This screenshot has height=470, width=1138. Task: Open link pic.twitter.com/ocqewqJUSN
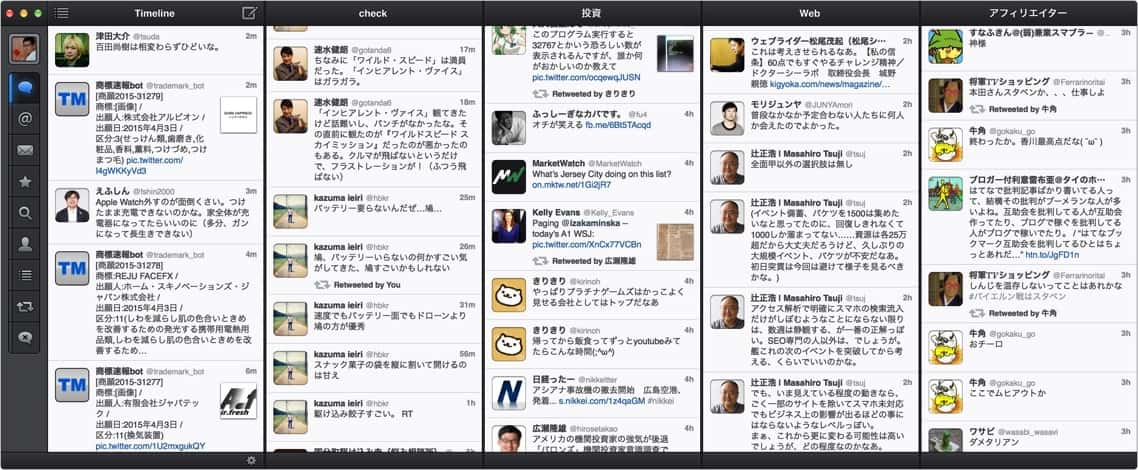pyautogui.click(x=586, y=76)
